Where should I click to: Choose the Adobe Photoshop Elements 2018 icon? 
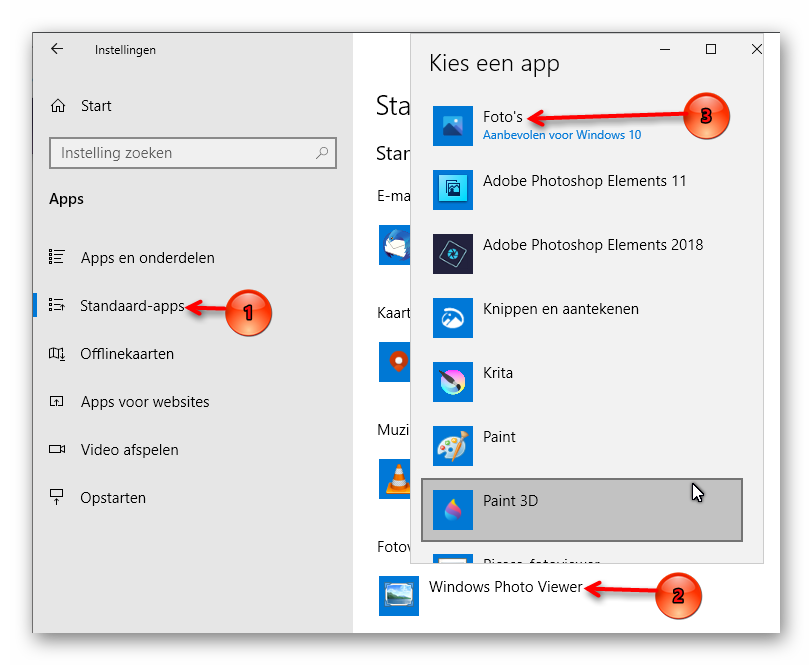(x=452, y=254)
